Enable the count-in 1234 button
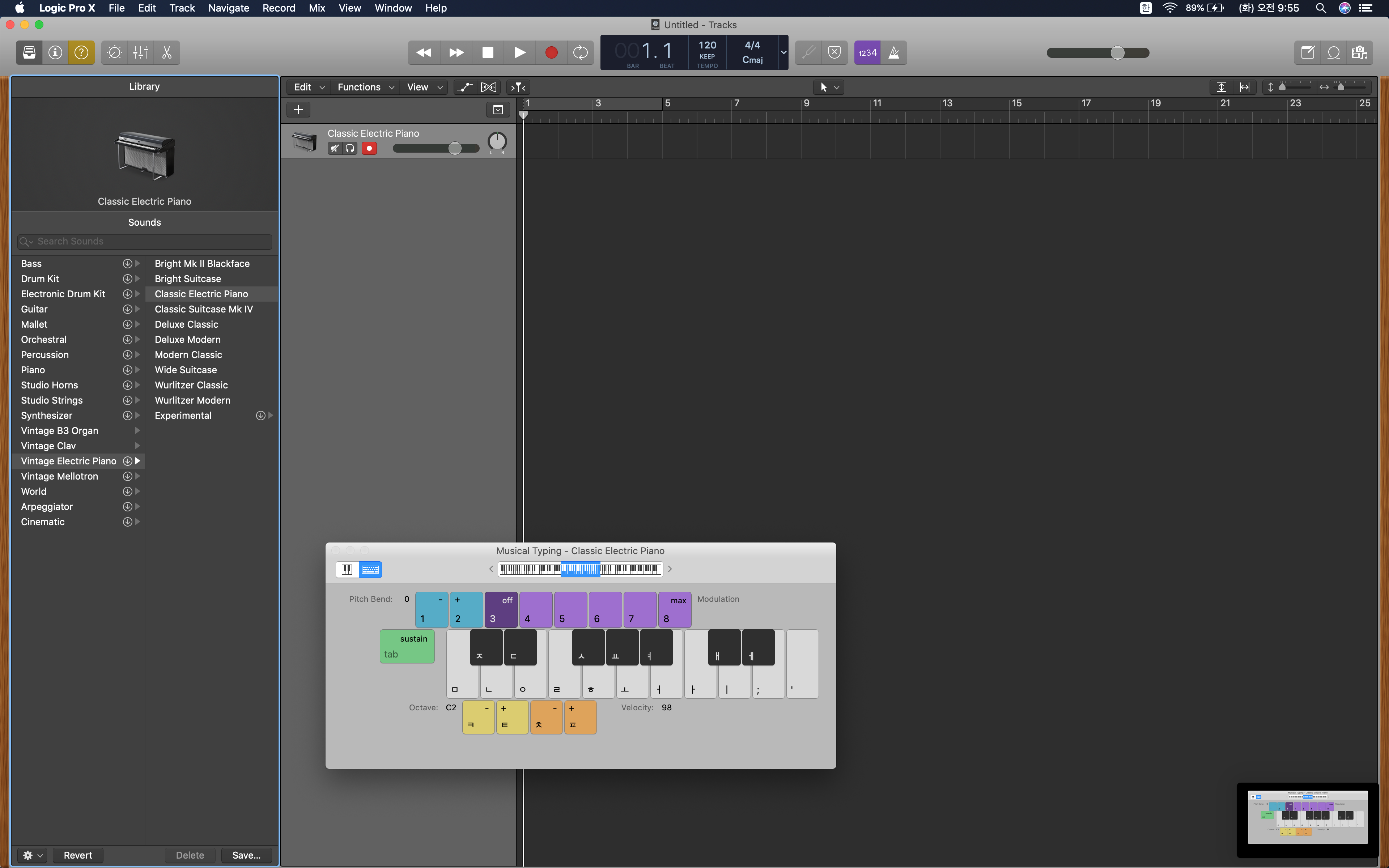The height and width of the screenshot is (868, 1389). point(867,53)
